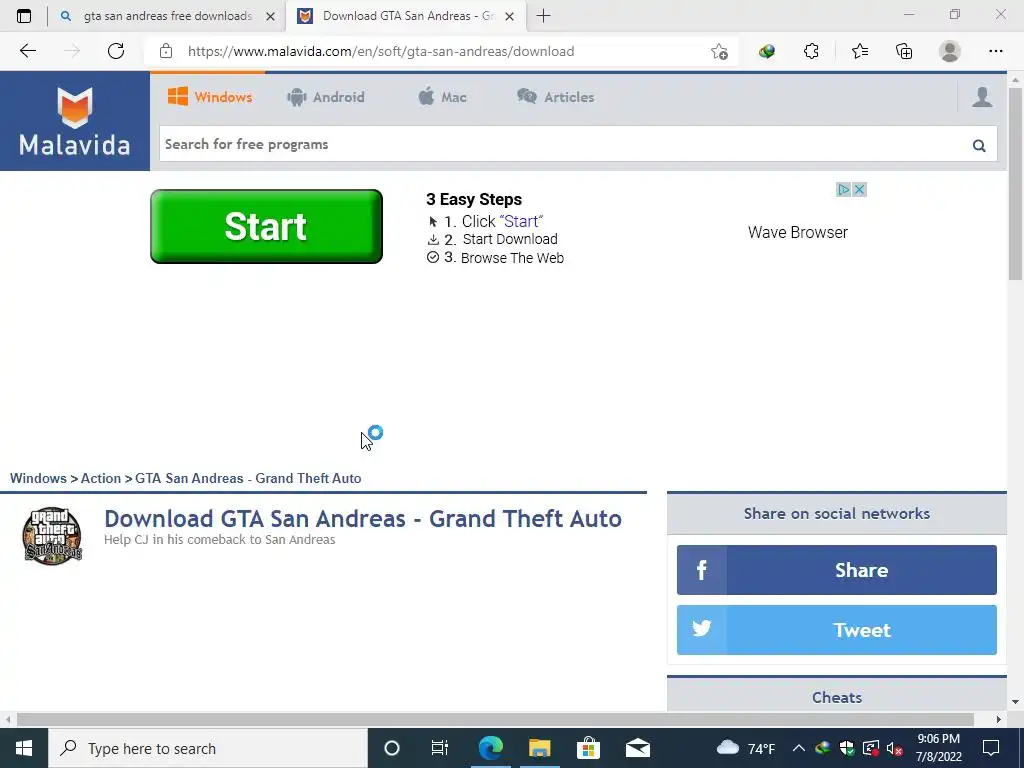Viewport: 1024px width, 768px height.
Task: Click the Download GTA San Andreas heading
Action: pos(363,519)
